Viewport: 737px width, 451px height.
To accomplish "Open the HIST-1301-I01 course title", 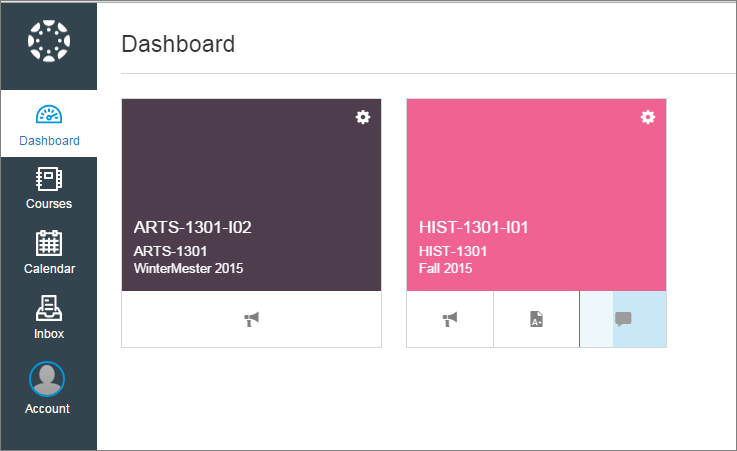I will click(473, 227).
